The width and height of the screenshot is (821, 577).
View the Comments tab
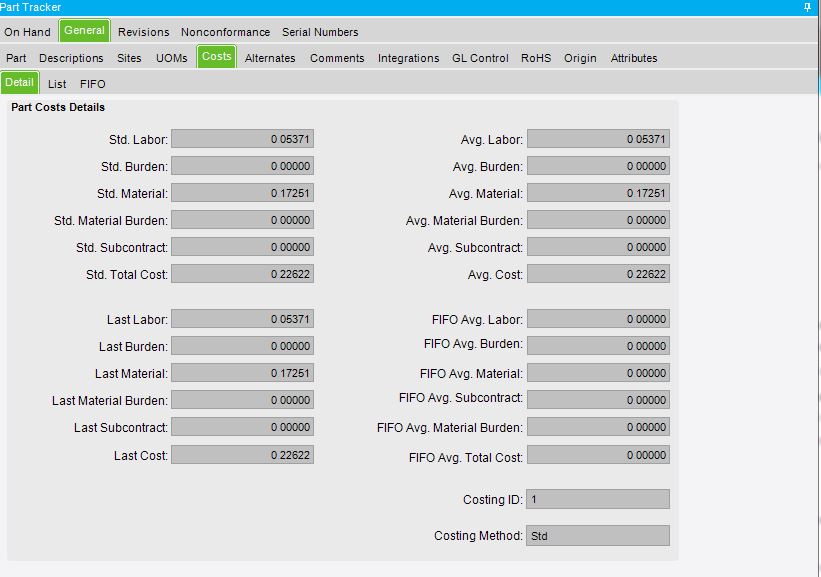tap(337, 58)
